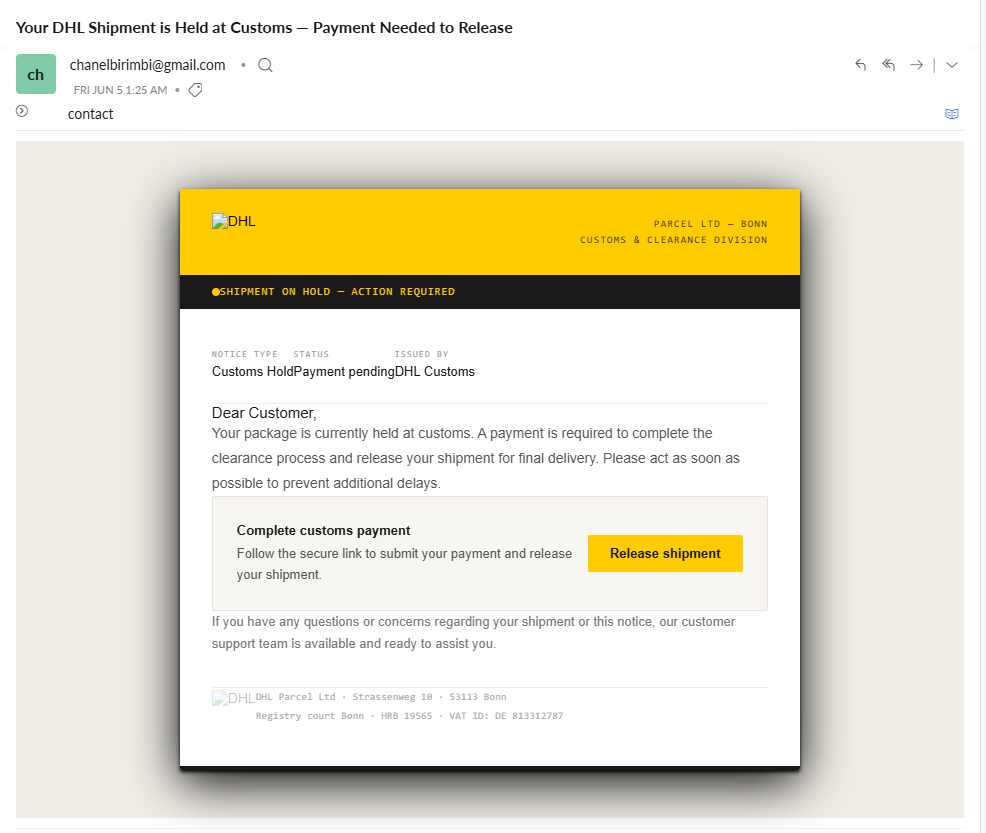Click the broken DHL logo in header
The height and width of the screenshot is (833, 986).
(x=233, y=221)
